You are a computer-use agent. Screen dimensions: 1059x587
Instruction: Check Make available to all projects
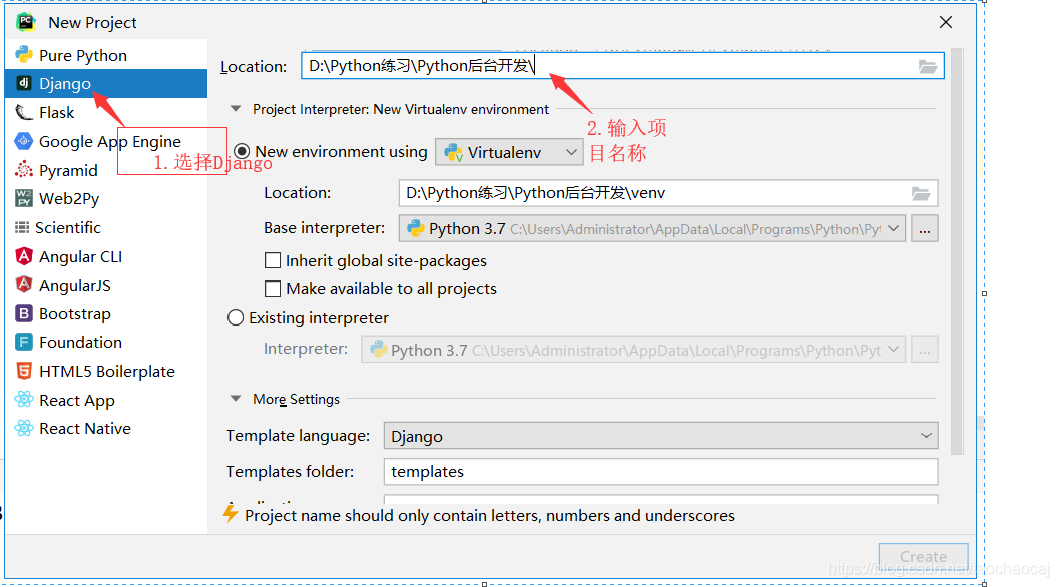[x=273, y=288]
